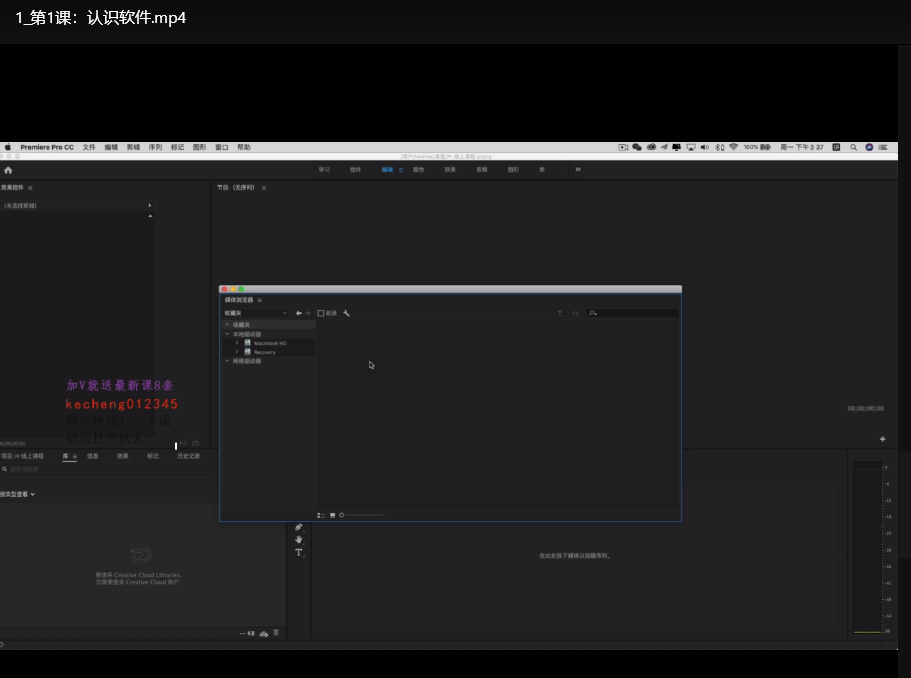Screen dimensions: 911x678
Task: Open the 收藏夹 dropdown in Media Browser
Action: point(256,313)
